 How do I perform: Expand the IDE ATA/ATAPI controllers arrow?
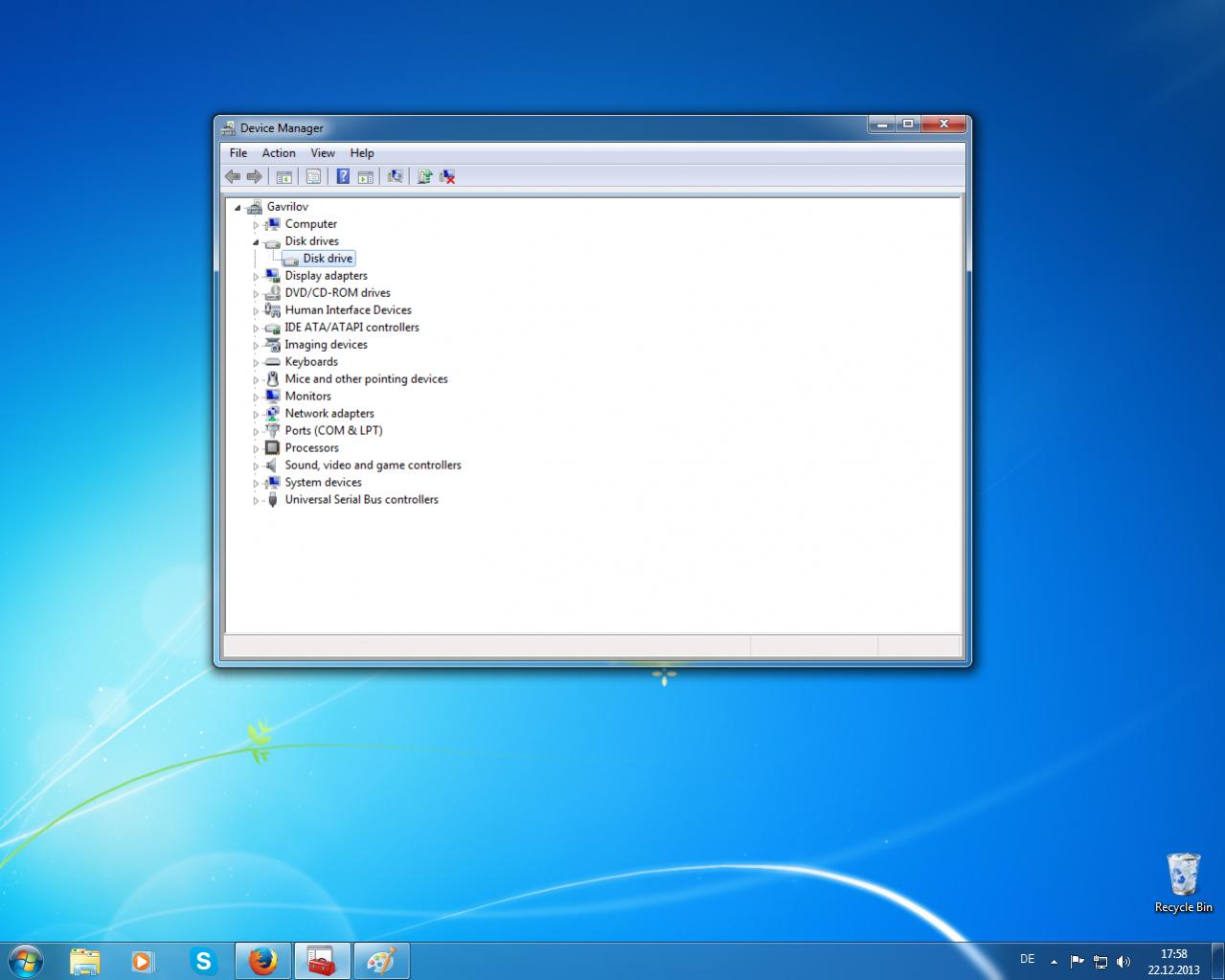point(256,328)
